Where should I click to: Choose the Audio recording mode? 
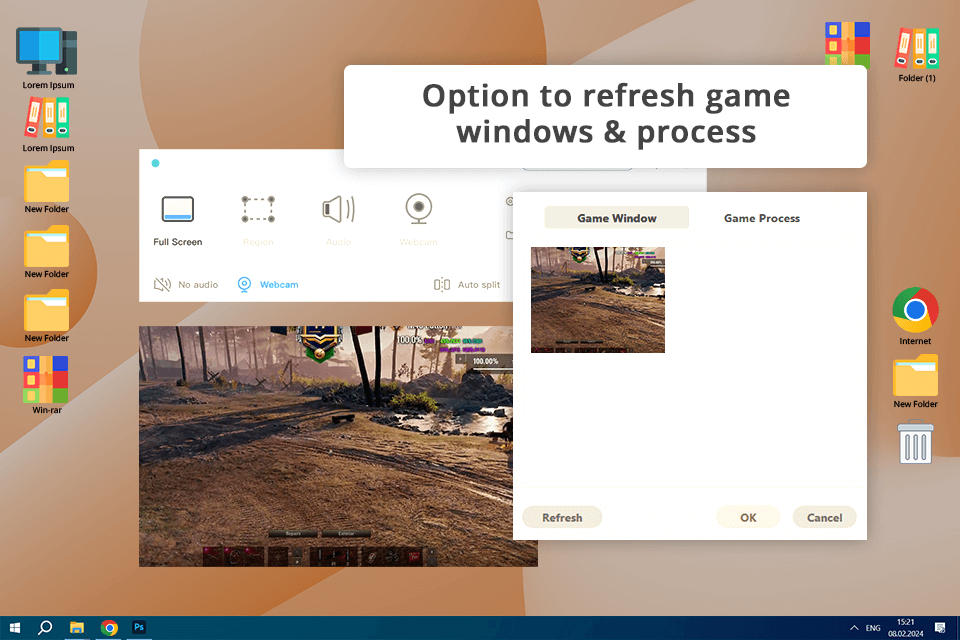click(339, 221)
